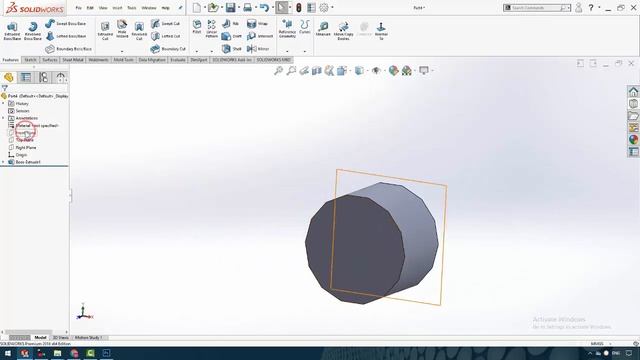Viewport: 640px width, 360px height.
Task: Toggle the menu bar pin
Action: [180, 8]
